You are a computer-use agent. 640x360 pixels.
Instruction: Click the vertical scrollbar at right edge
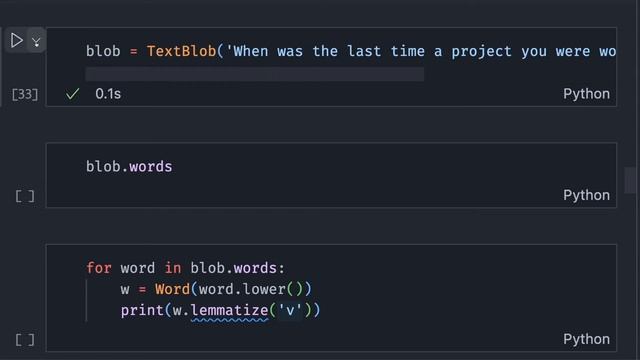point(631,180)
